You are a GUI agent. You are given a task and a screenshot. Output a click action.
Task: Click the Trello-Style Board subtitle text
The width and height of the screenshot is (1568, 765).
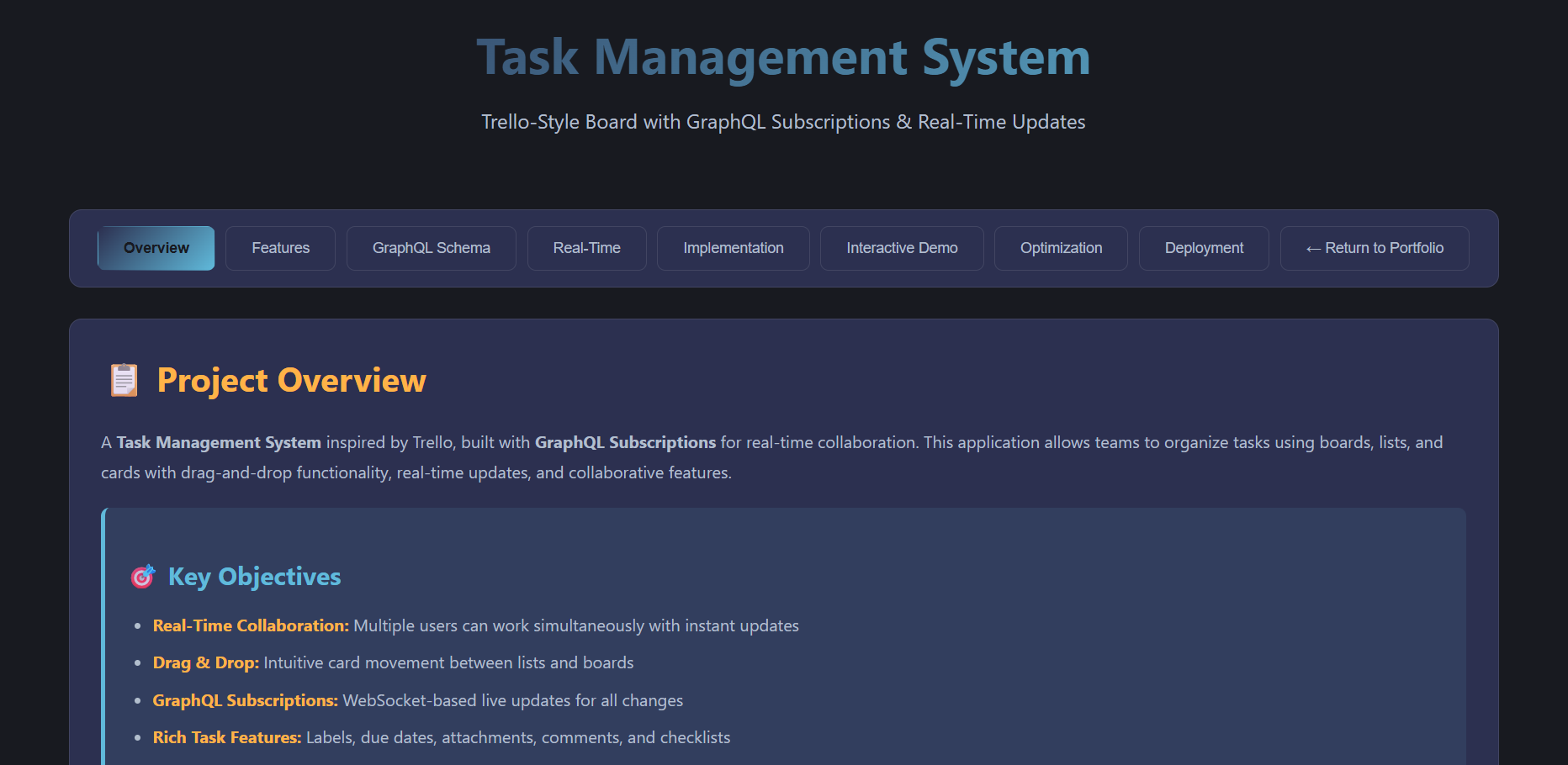pyautogui.click(x=782, y=122)
